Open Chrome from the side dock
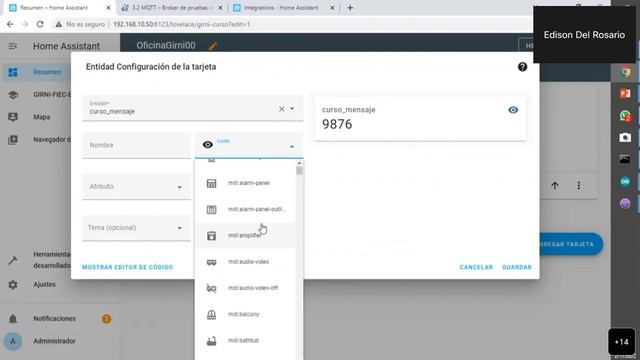 pos(624,72)
